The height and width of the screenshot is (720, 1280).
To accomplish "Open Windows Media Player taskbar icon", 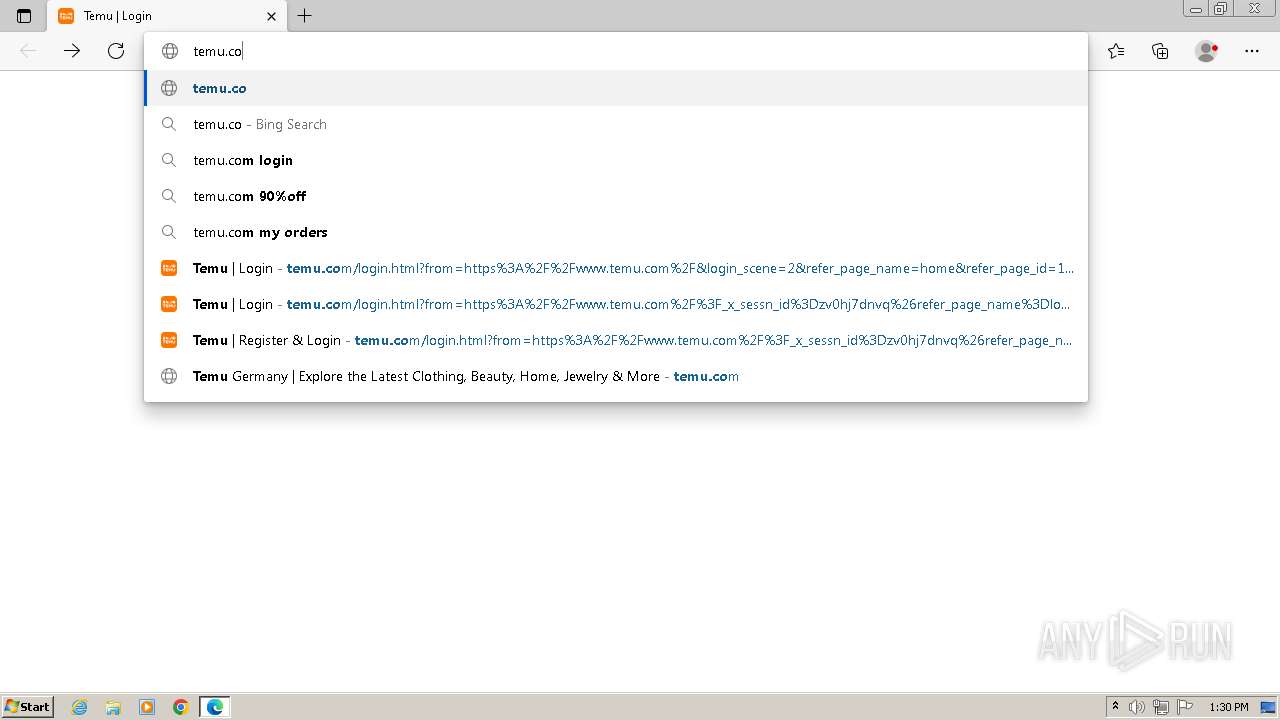I will click(147, 707).
